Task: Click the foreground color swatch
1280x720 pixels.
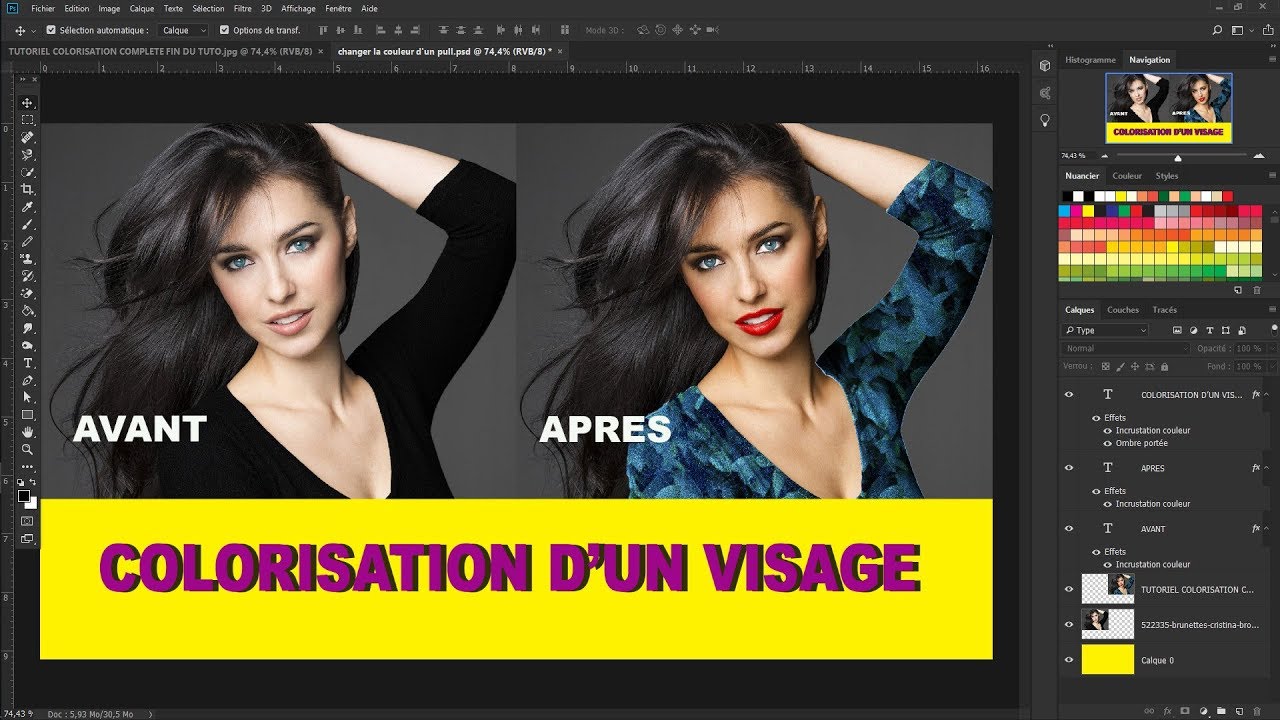Action: (x=24, y=496)
